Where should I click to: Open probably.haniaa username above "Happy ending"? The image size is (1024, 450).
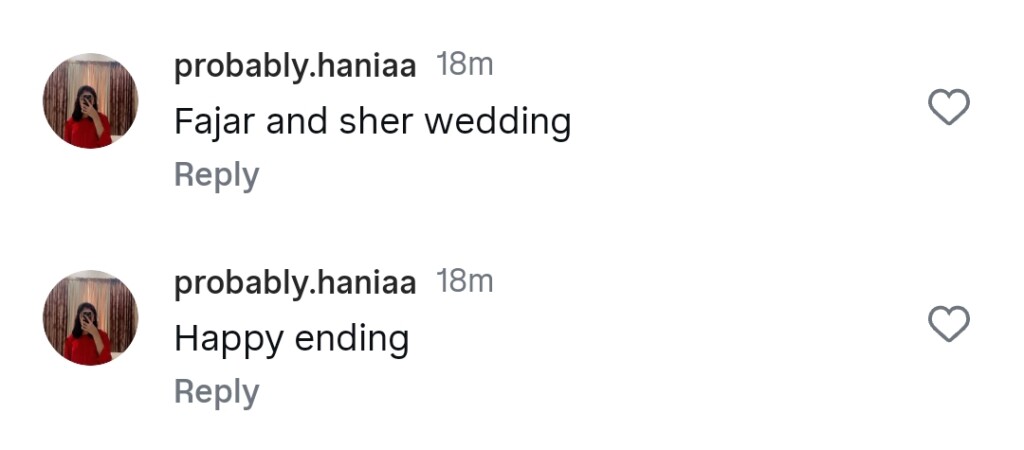pyautogui.click(x=294, y=283)
